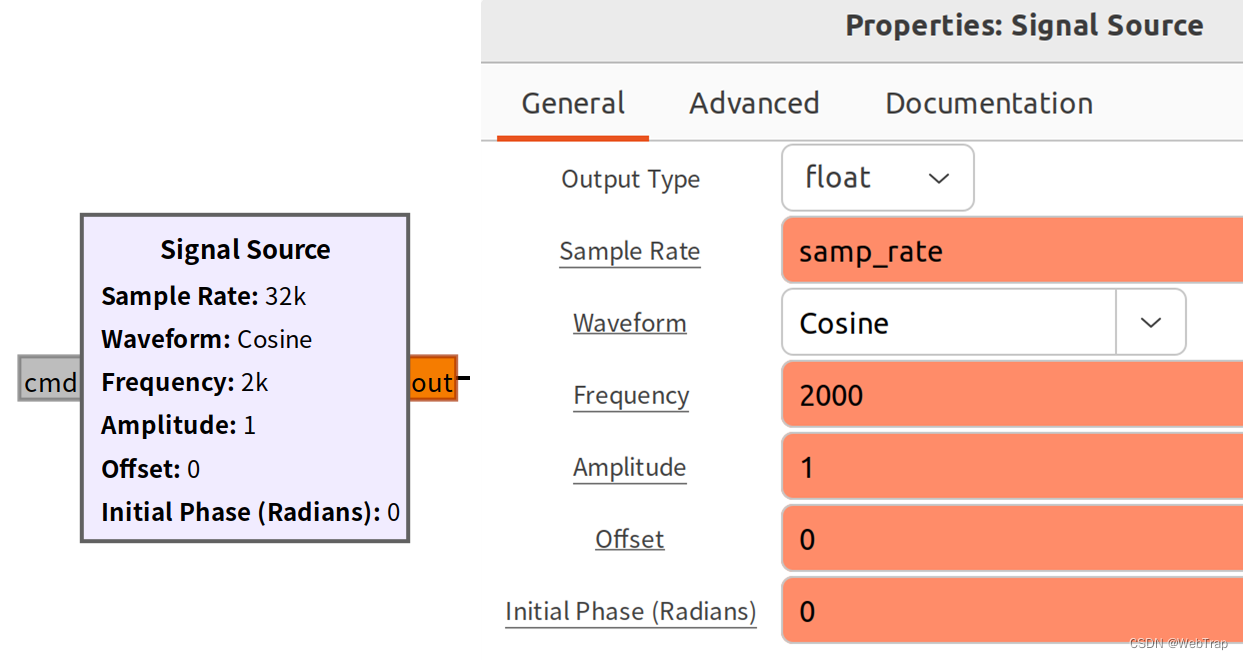
Task: Open the Output Type float dropdown
Action: [877, 178]
